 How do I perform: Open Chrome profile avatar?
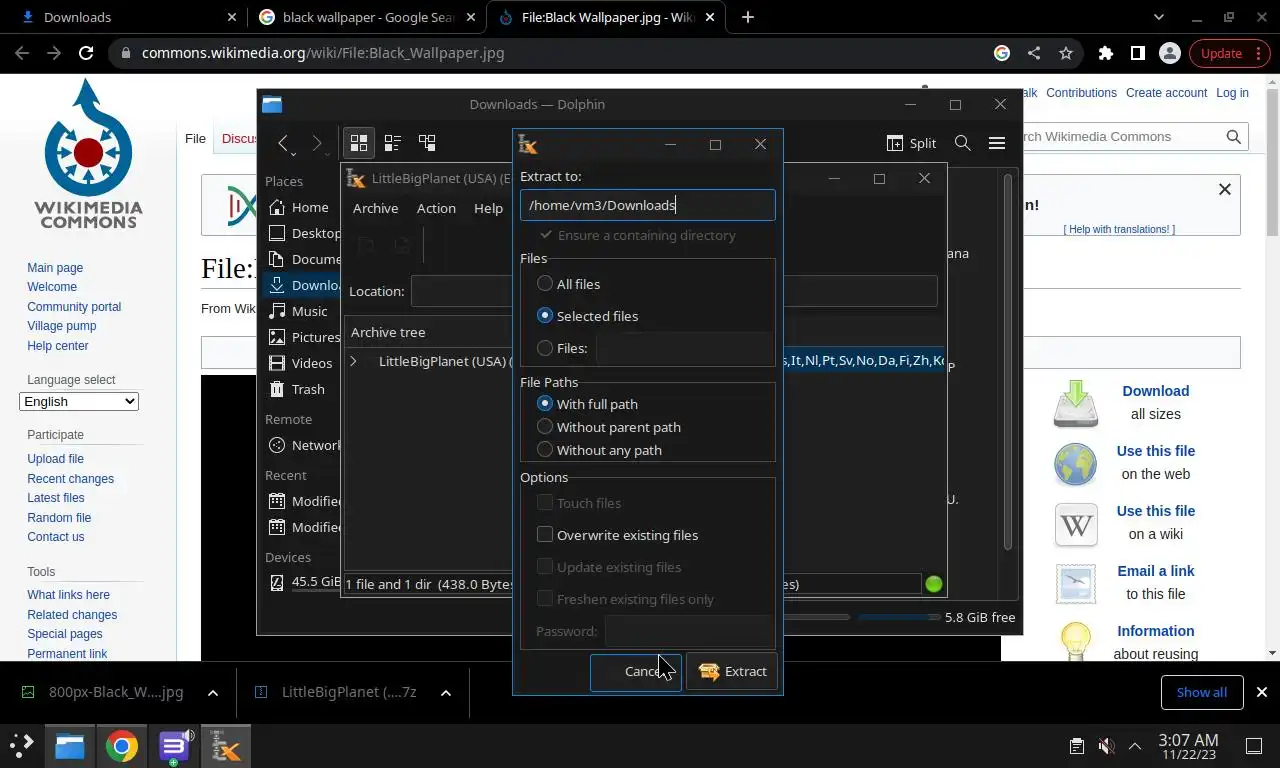[x=1169, y=53]
